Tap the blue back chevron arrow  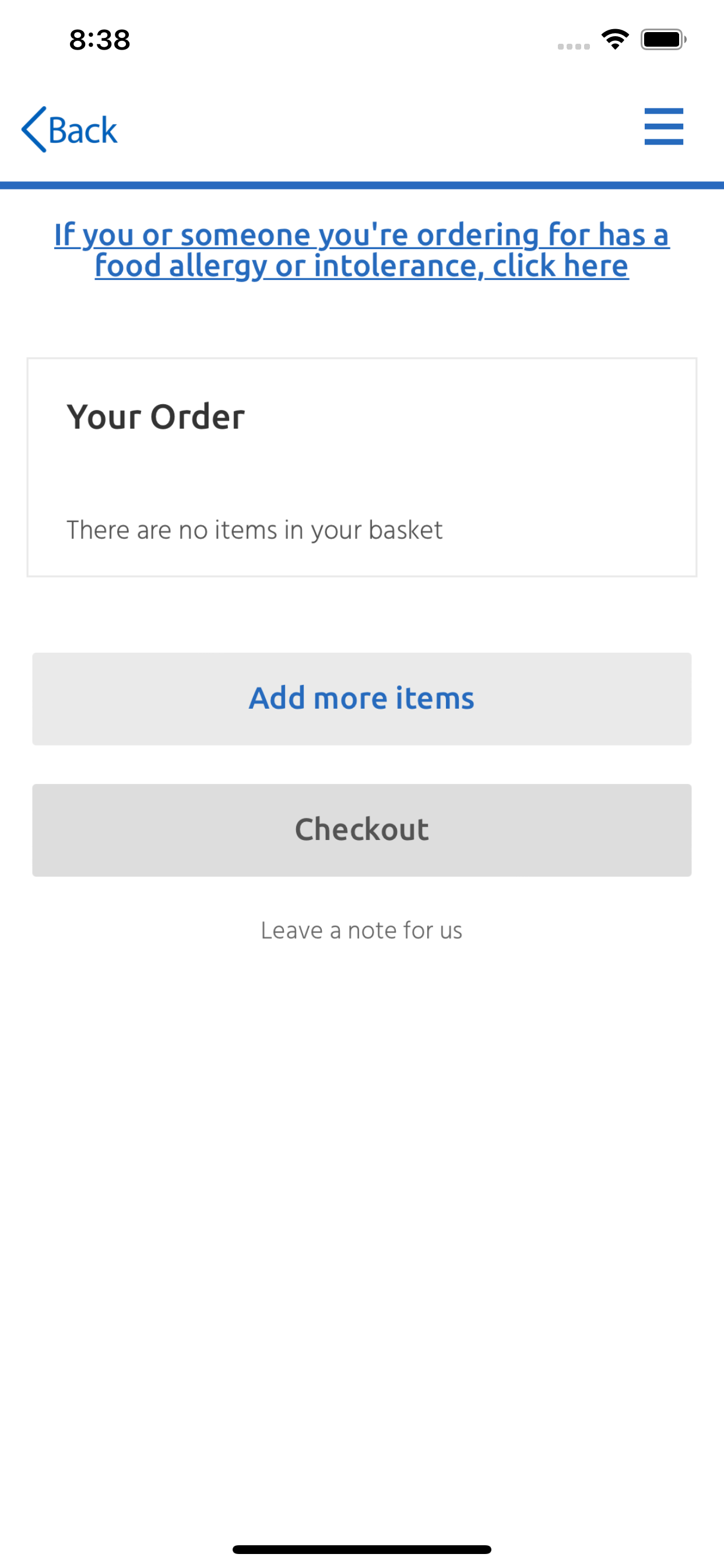34,129
